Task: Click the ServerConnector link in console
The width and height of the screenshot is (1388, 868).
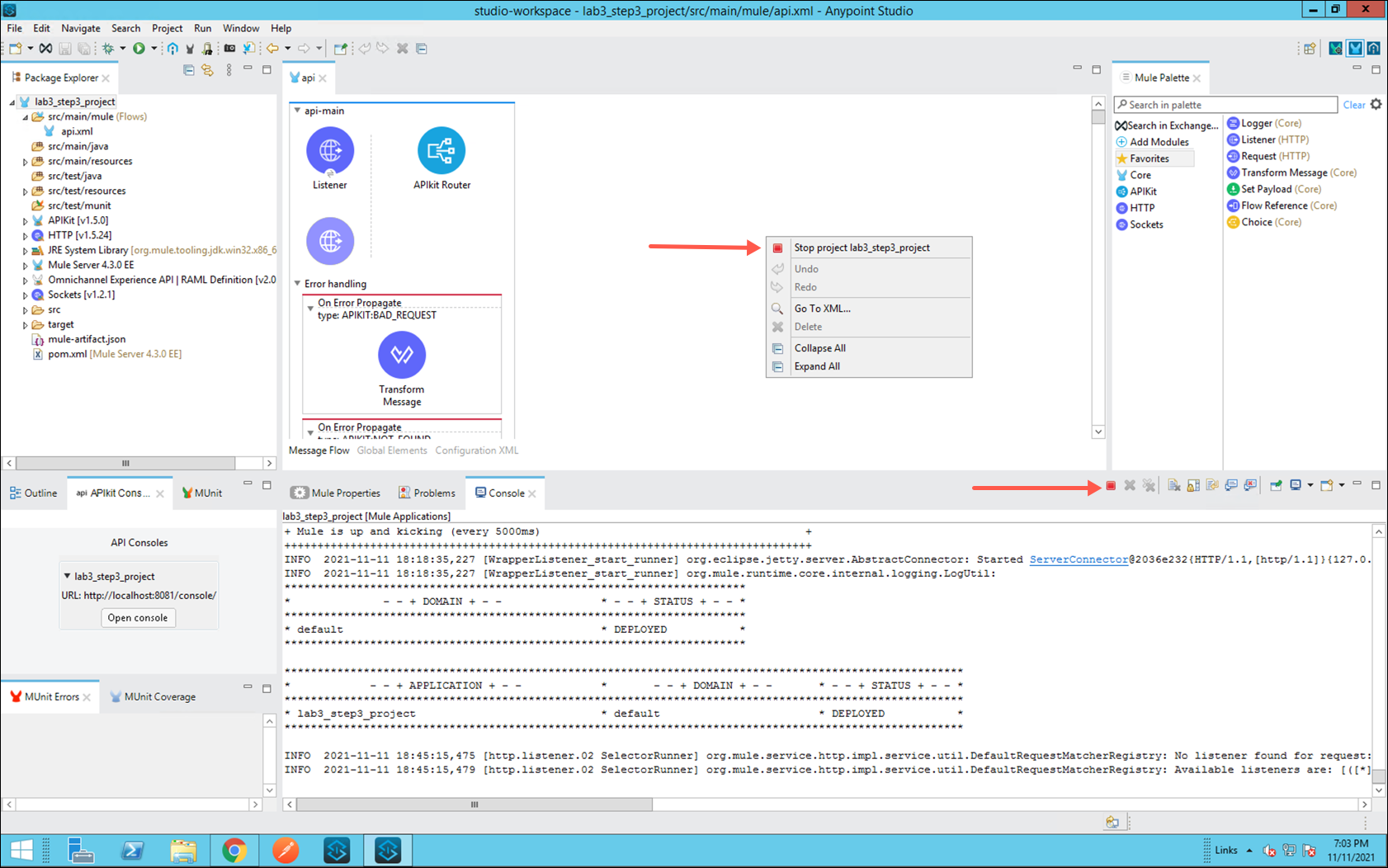Action: point(1079,559)
